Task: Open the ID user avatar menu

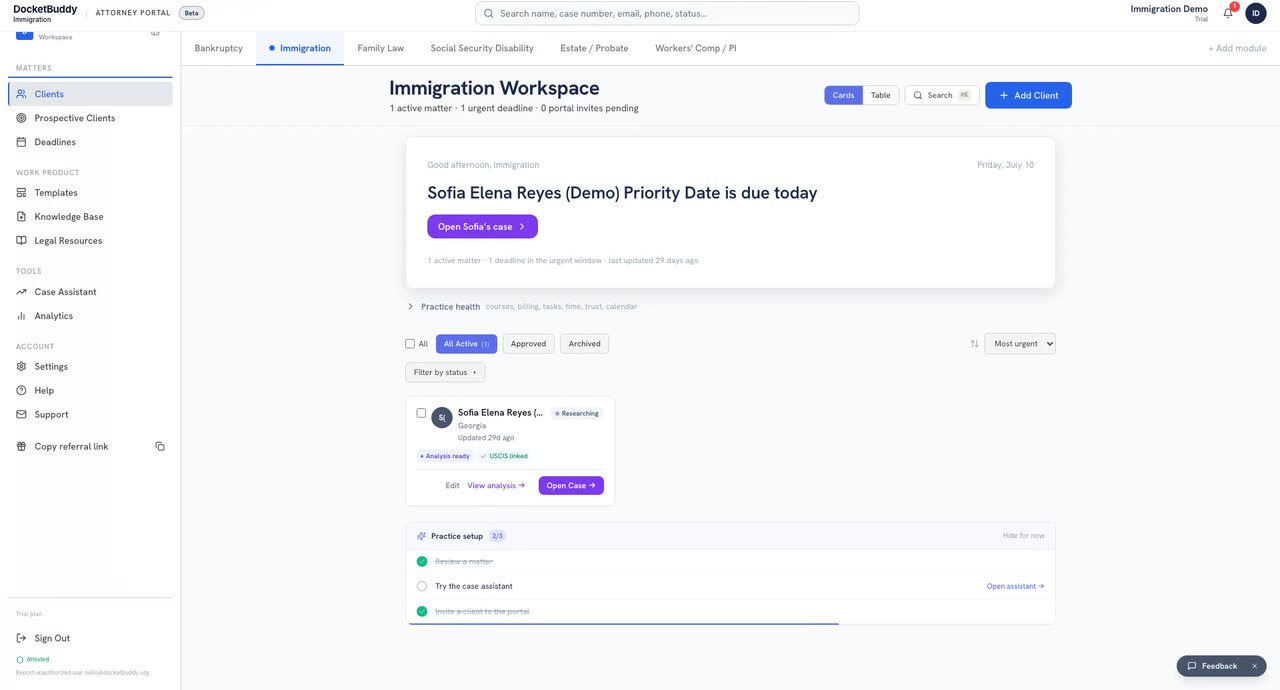Action: [1256, 13]
